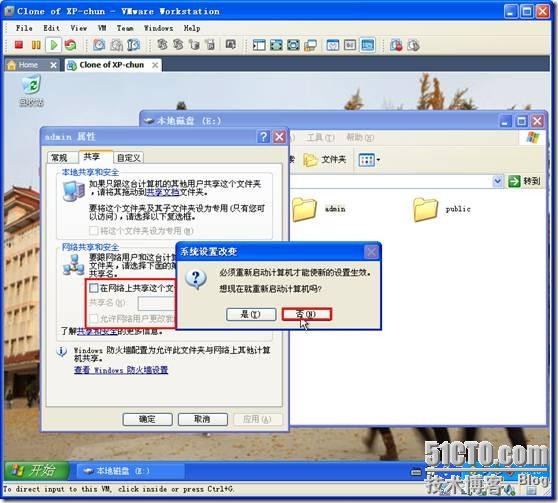The width and height of the screenshot is (558, 503).
Task: Enter Full Screen mode via toolbar icon
Action: pyautogui.click(x=276, y=45)
